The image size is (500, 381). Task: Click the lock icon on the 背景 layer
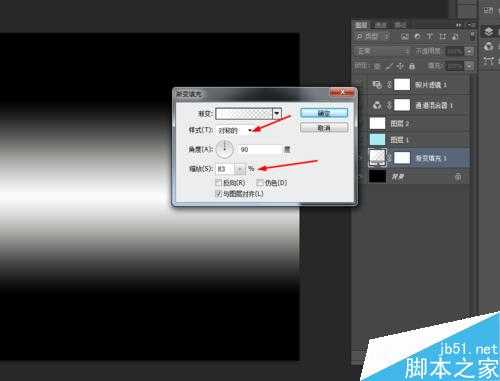click(x=458, y=177)
